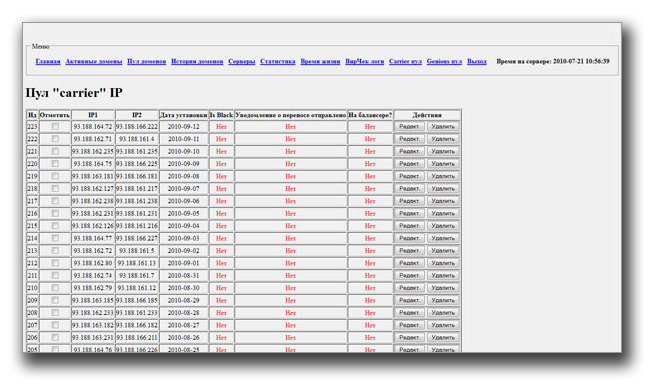
Task: Select the checkbox in row 214
Action: point(55,238)
